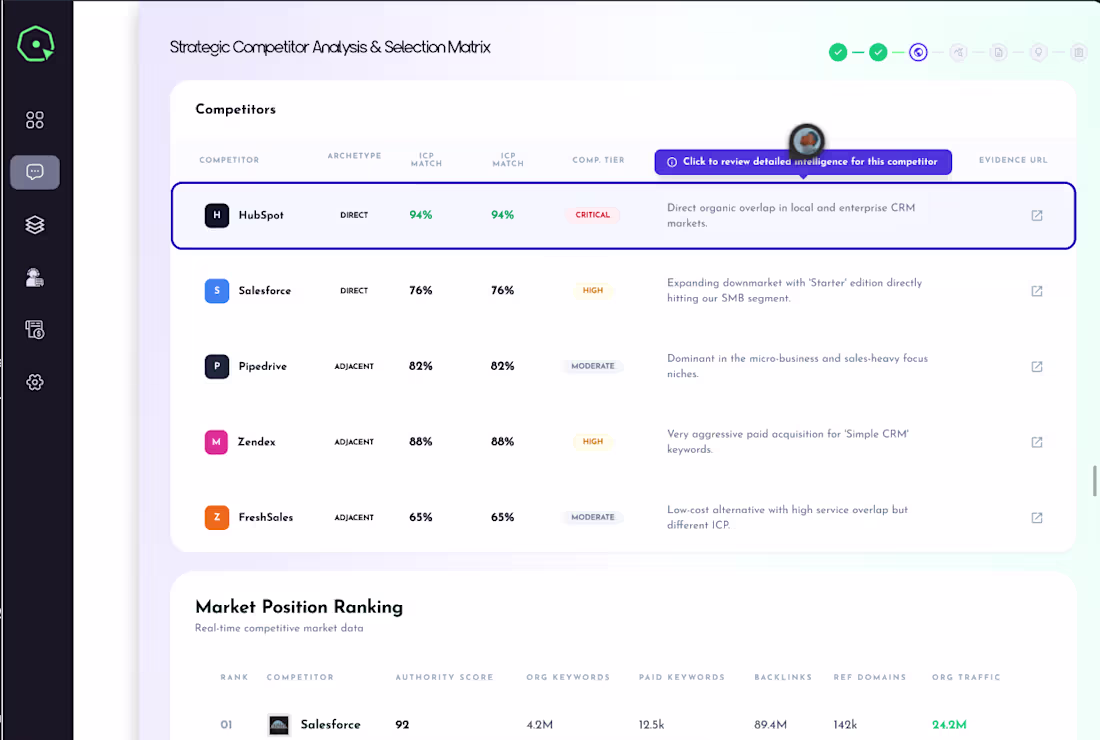Screen dimensions: 1100x740
Task: Click the REF DOMAINS column header
Action: point(870,677)
